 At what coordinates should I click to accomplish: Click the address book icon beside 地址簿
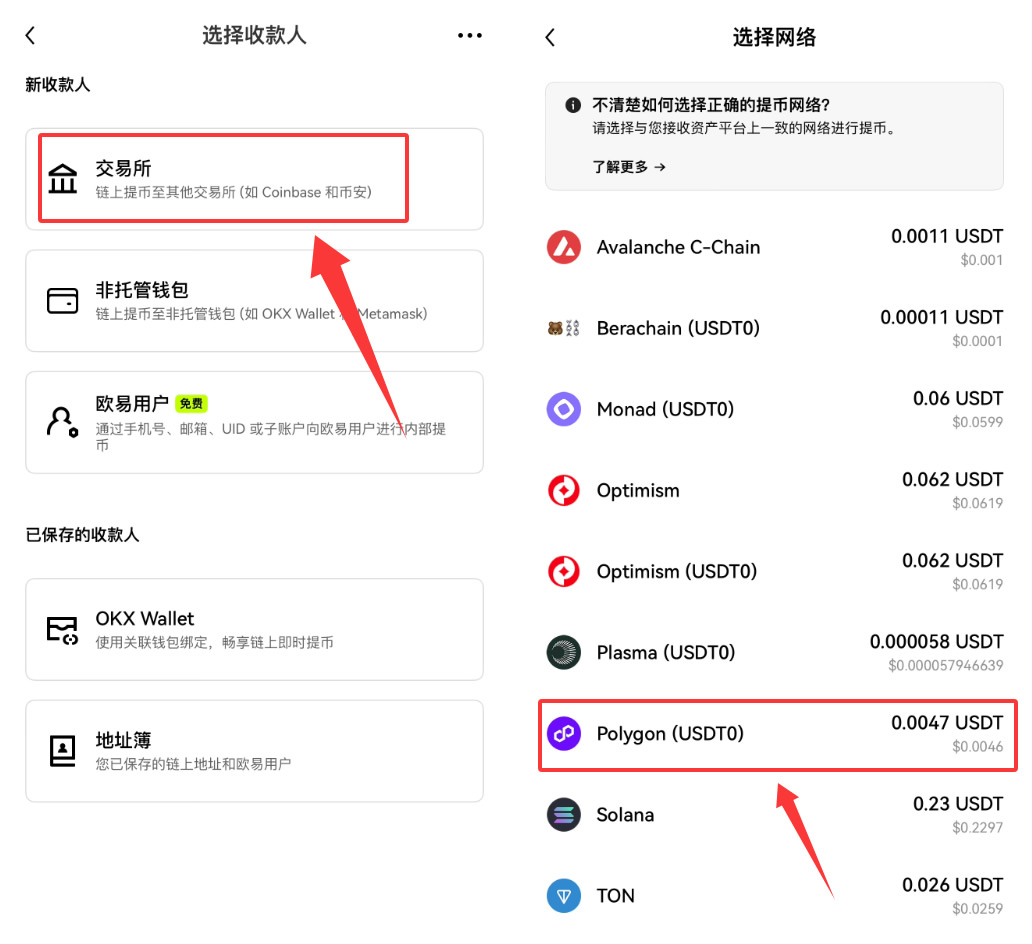coord(63,750)
